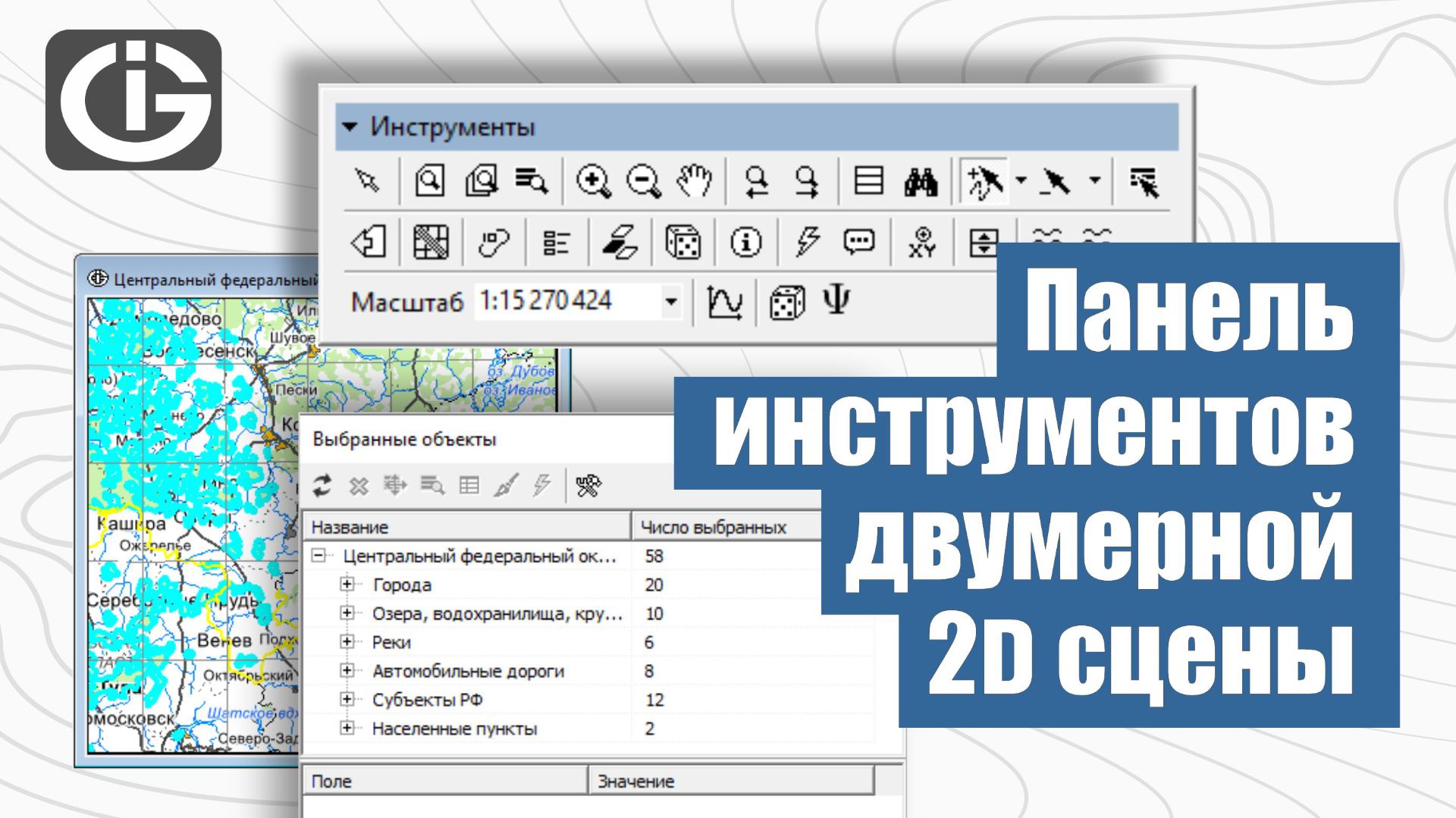This screenshot has height=818, width=1456.
Task: Click refresh arrows in Выбранные объекты
Action: tap(322, 485)
